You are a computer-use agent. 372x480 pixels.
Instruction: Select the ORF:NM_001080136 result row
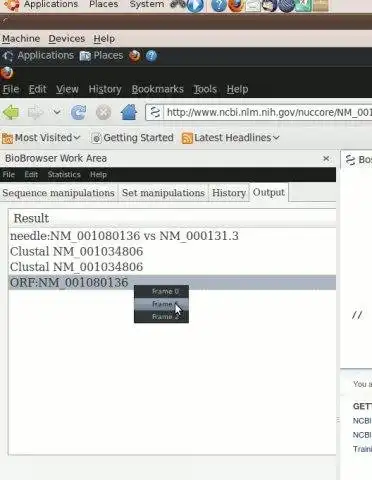pos(172,282)
